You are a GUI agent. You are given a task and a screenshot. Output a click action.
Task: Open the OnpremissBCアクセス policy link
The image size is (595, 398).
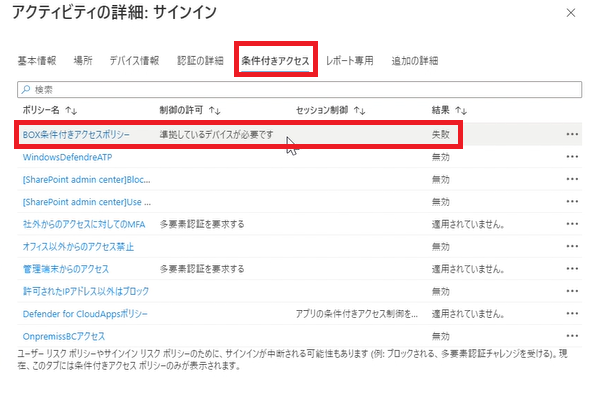(x=64, y=336)
